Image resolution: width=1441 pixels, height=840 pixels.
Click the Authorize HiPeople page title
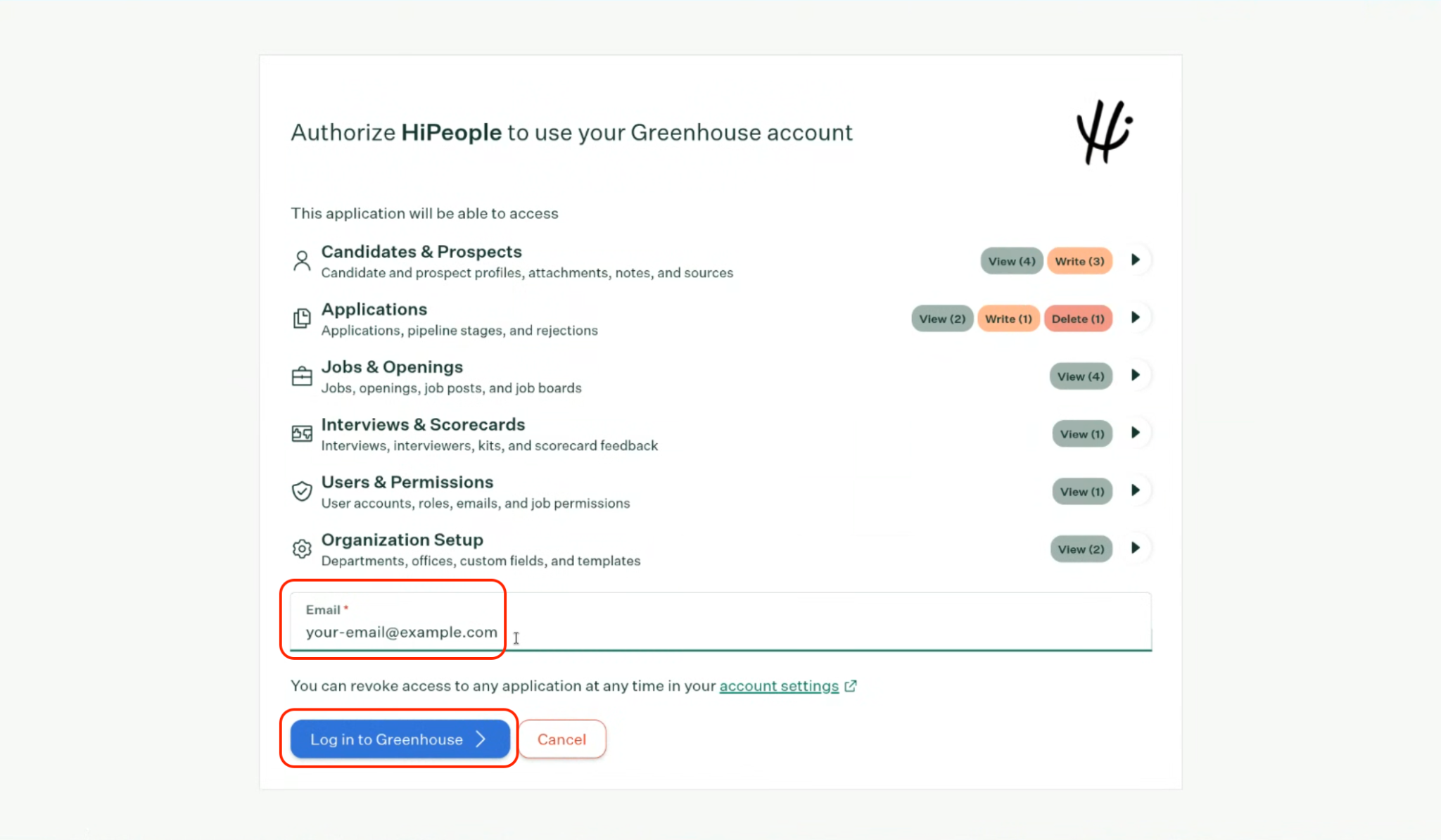(x=571, y=132)
